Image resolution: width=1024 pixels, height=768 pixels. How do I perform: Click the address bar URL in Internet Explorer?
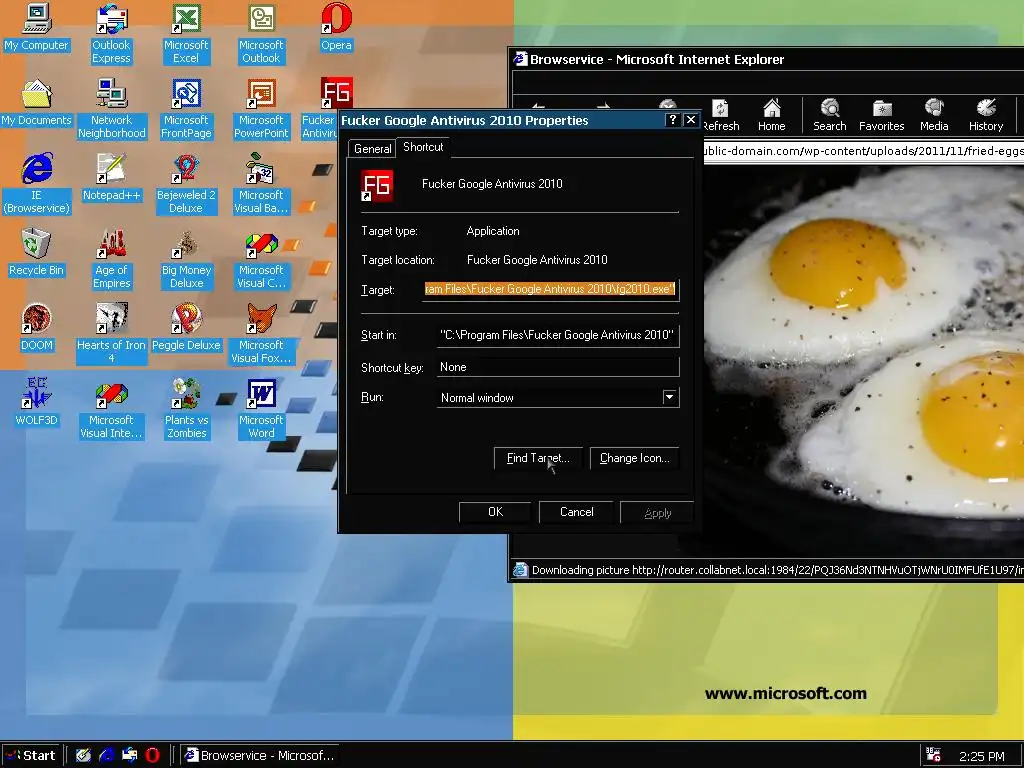pyautogui.click(x=863, y=151)
